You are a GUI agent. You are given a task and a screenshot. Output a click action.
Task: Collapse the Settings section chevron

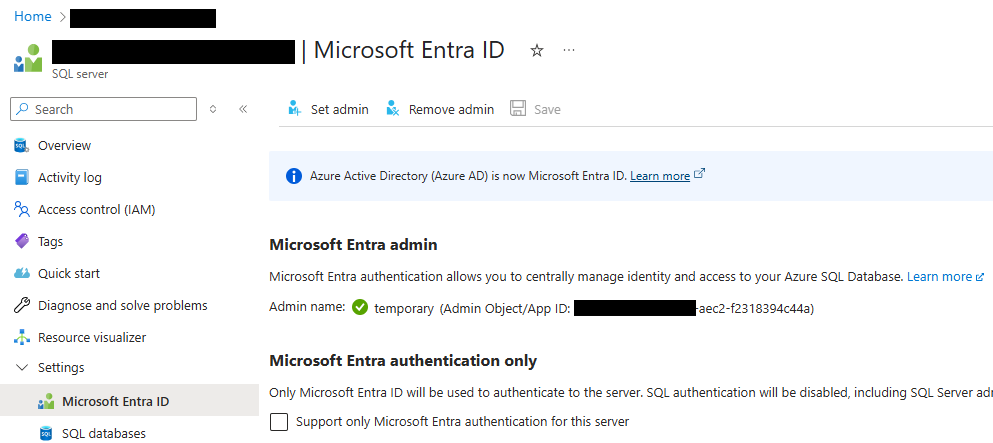(22, 368)
